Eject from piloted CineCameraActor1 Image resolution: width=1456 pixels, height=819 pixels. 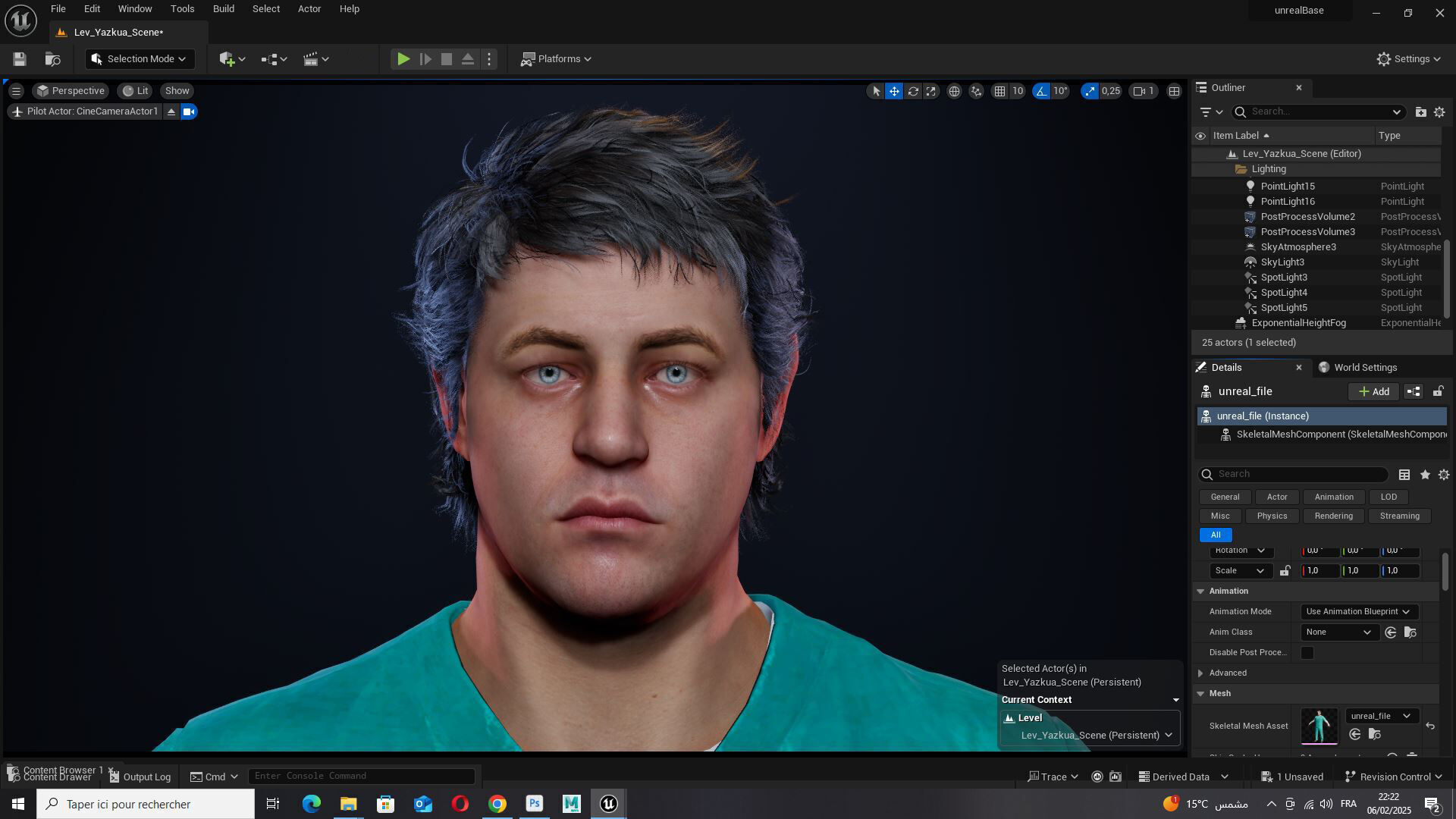[171, 111]
